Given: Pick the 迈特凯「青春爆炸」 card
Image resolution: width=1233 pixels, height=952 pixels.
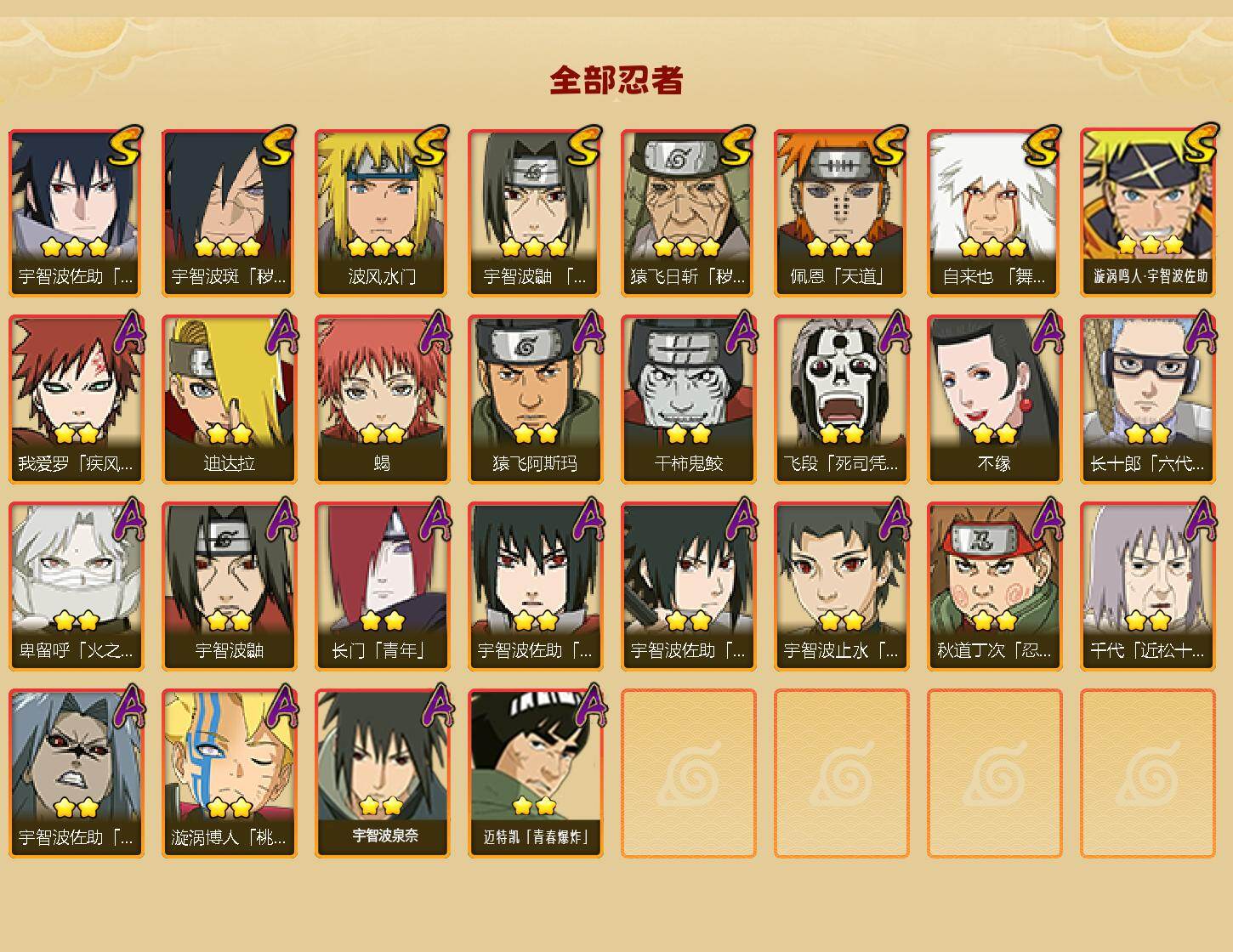Looking at the screenshot, I should [535, 773].
